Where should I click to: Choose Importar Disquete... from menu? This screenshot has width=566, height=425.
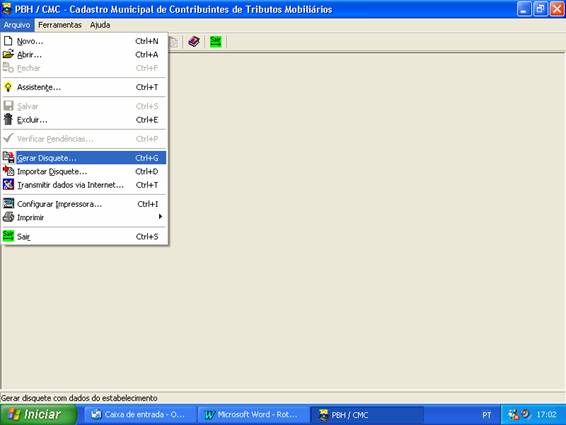(84, 172)
